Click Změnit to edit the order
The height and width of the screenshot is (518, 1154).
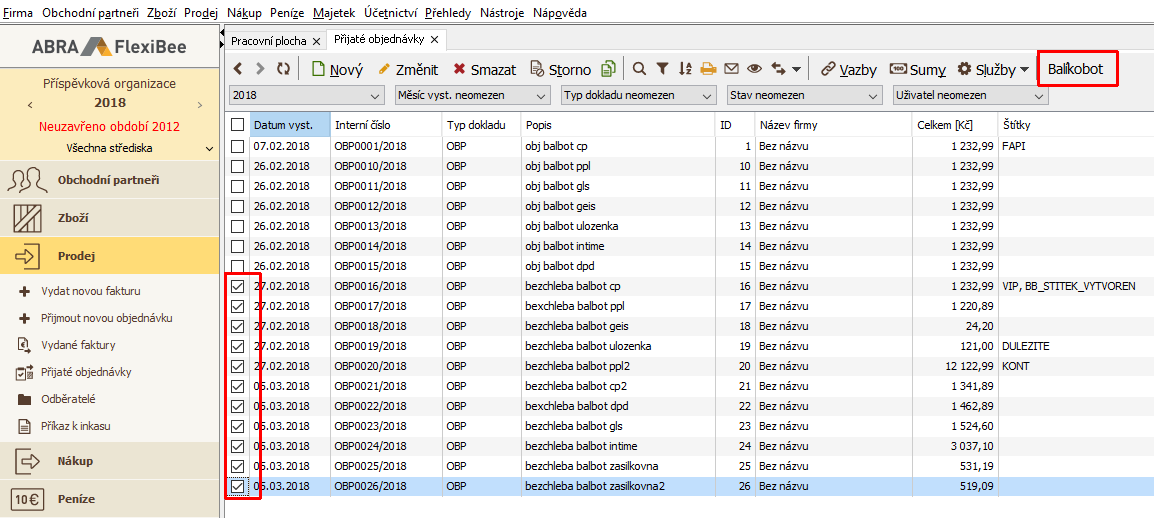(408, 70)
